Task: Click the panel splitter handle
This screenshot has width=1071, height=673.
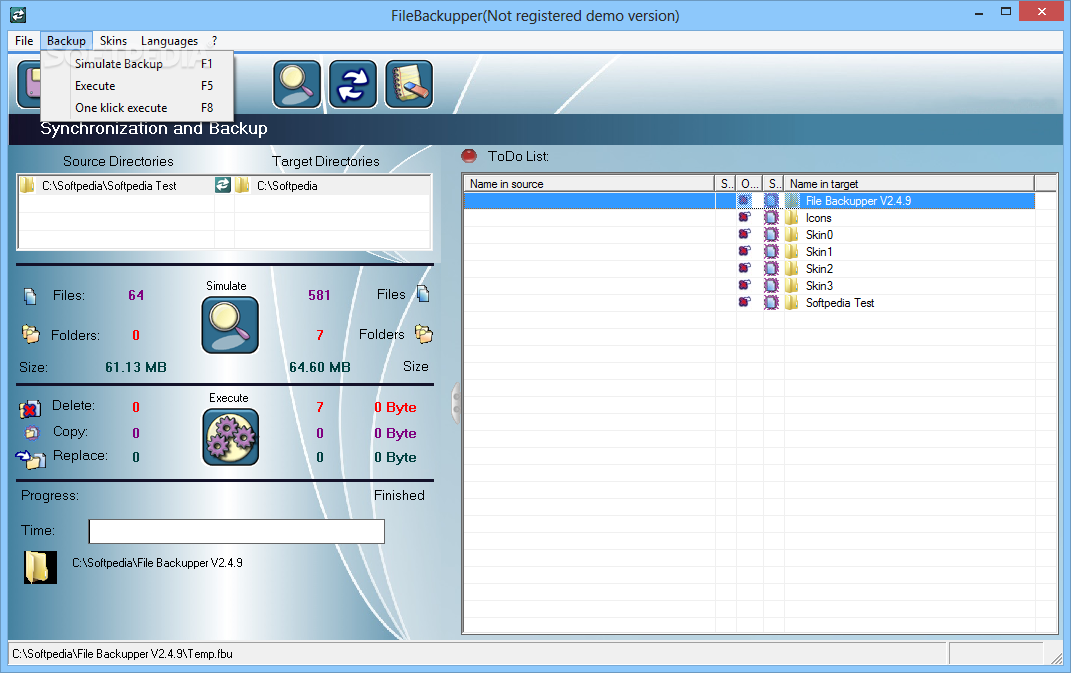Action: tap(456, 403)
